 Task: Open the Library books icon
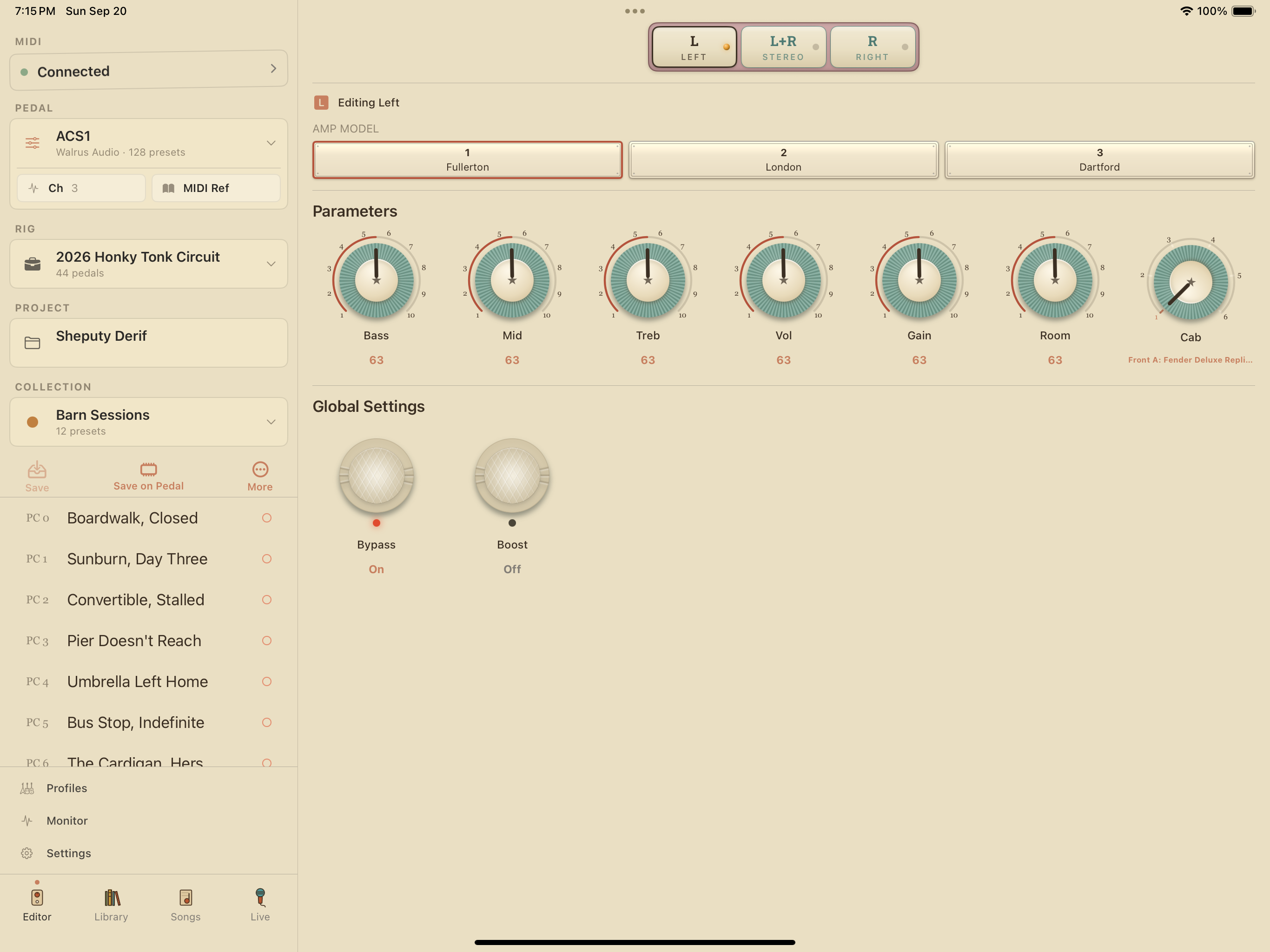pyautogui.click(x=112, y=898)
